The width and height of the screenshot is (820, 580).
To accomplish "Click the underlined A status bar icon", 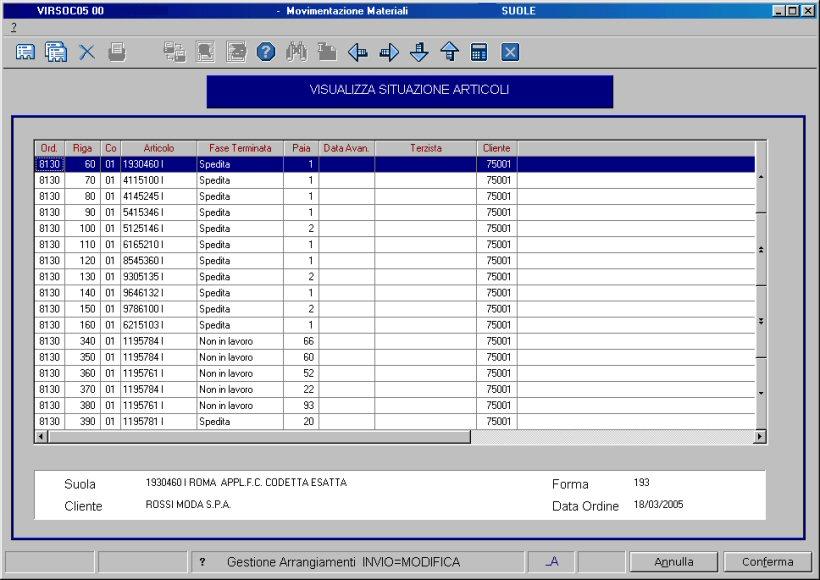I will pos(552,562).
